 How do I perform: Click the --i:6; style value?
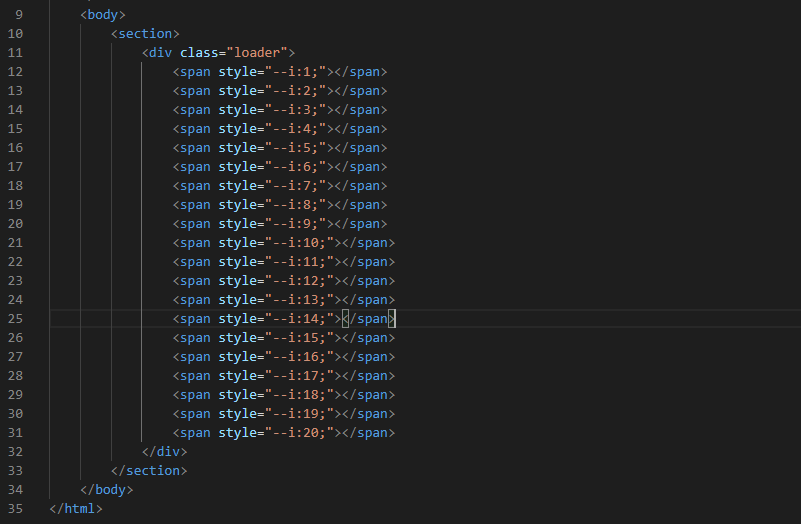(x=295, y=166)
